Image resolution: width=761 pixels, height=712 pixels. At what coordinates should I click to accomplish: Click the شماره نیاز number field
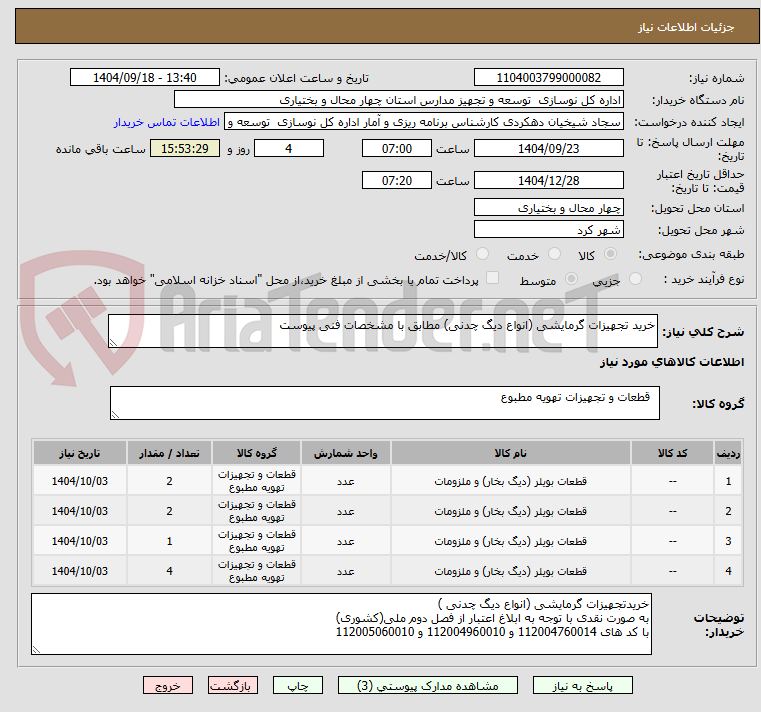(548, 78)
